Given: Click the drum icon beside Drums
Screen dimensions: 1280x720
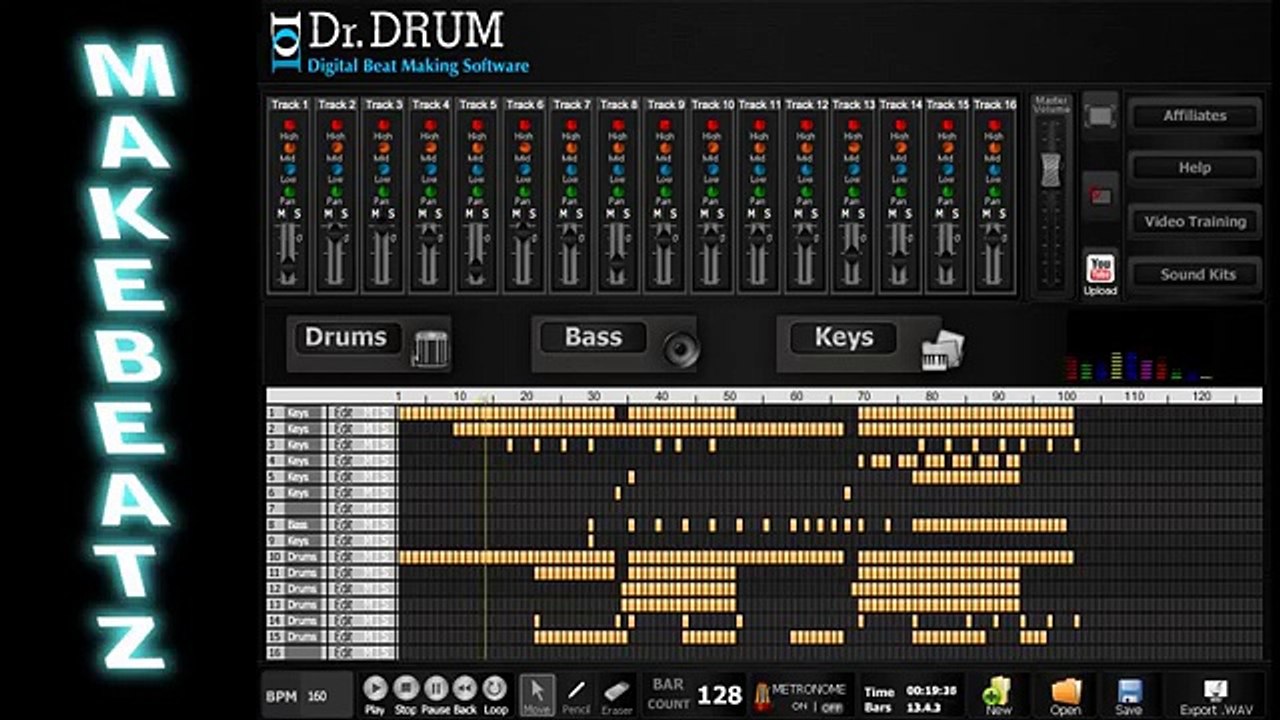Looking at the screenshot, I should coord(431,348).
